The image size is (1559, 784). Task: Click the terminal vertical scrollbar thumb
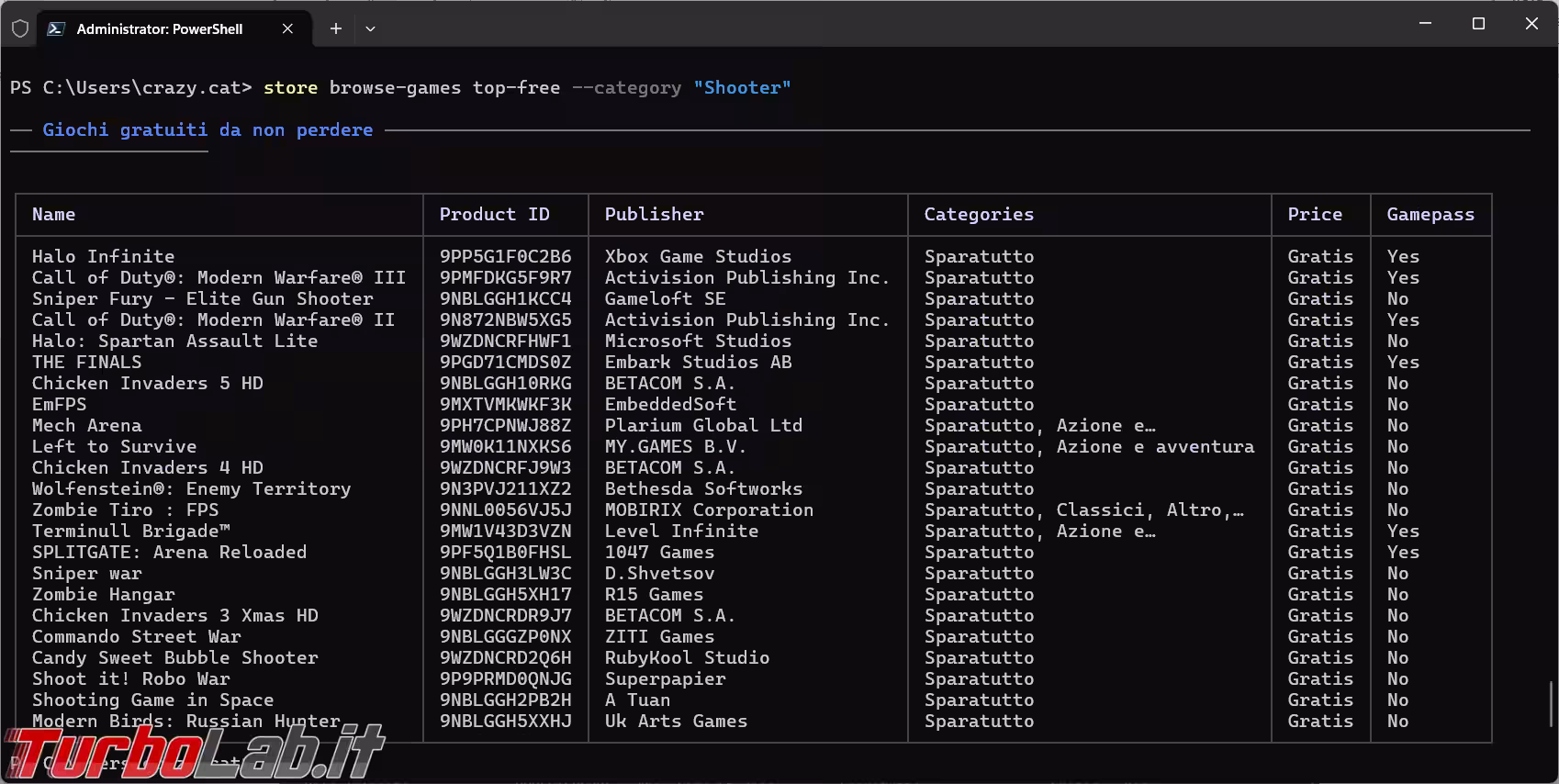click(1550, 704)
